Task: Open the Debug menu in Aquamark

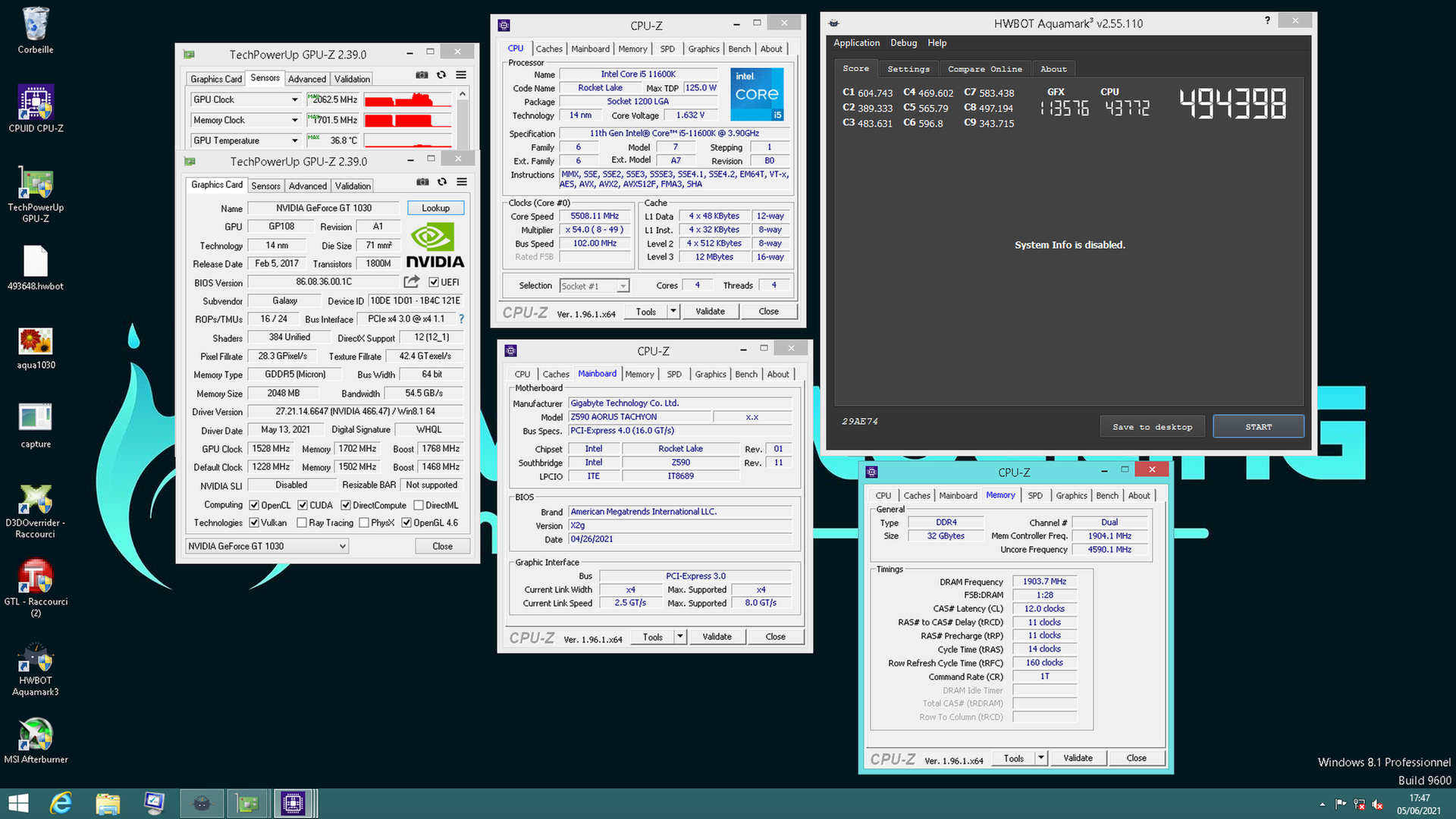Action: tap(903, 43)
